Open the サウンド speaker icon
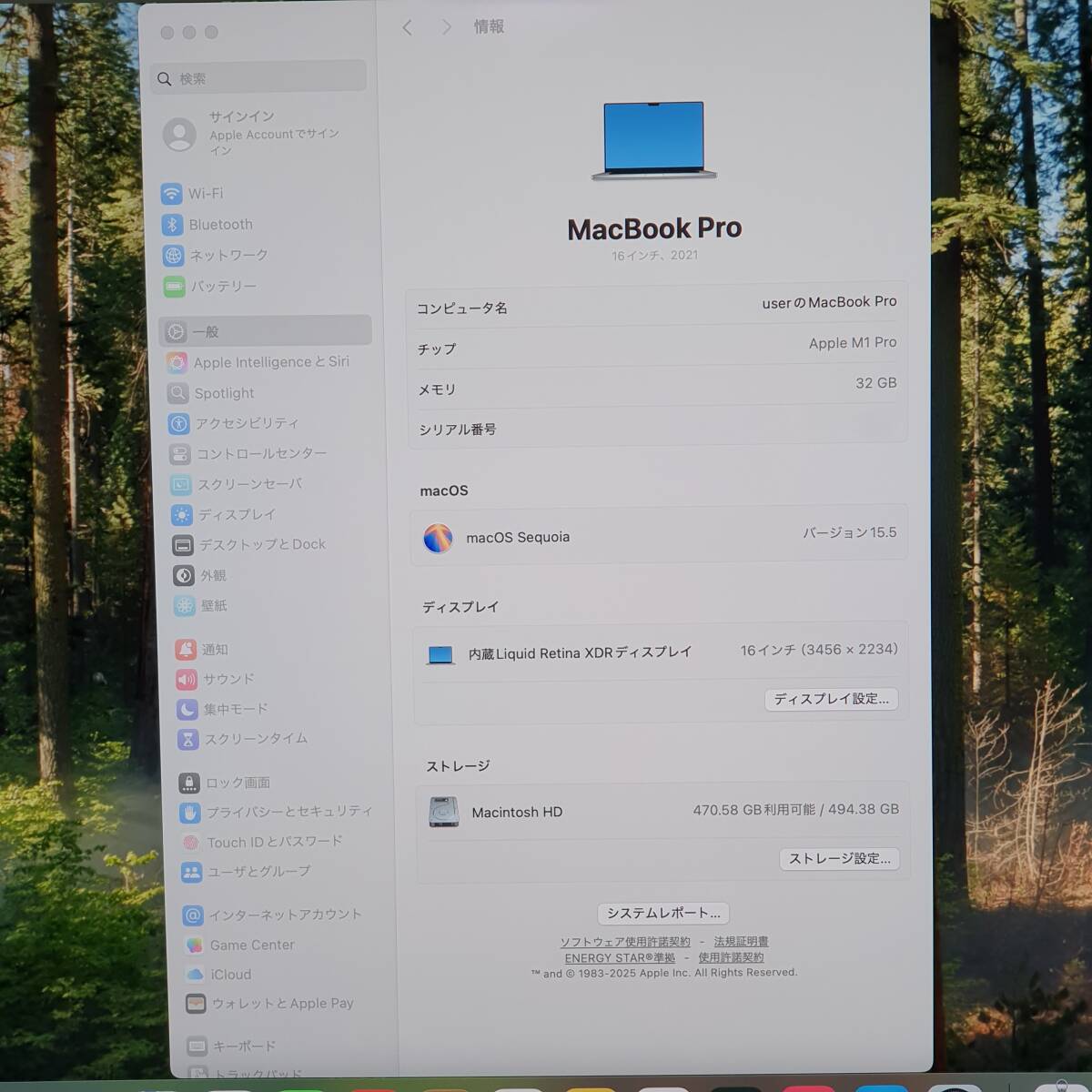Viewport: 1092px width, 1092px height. click(187, 679)
